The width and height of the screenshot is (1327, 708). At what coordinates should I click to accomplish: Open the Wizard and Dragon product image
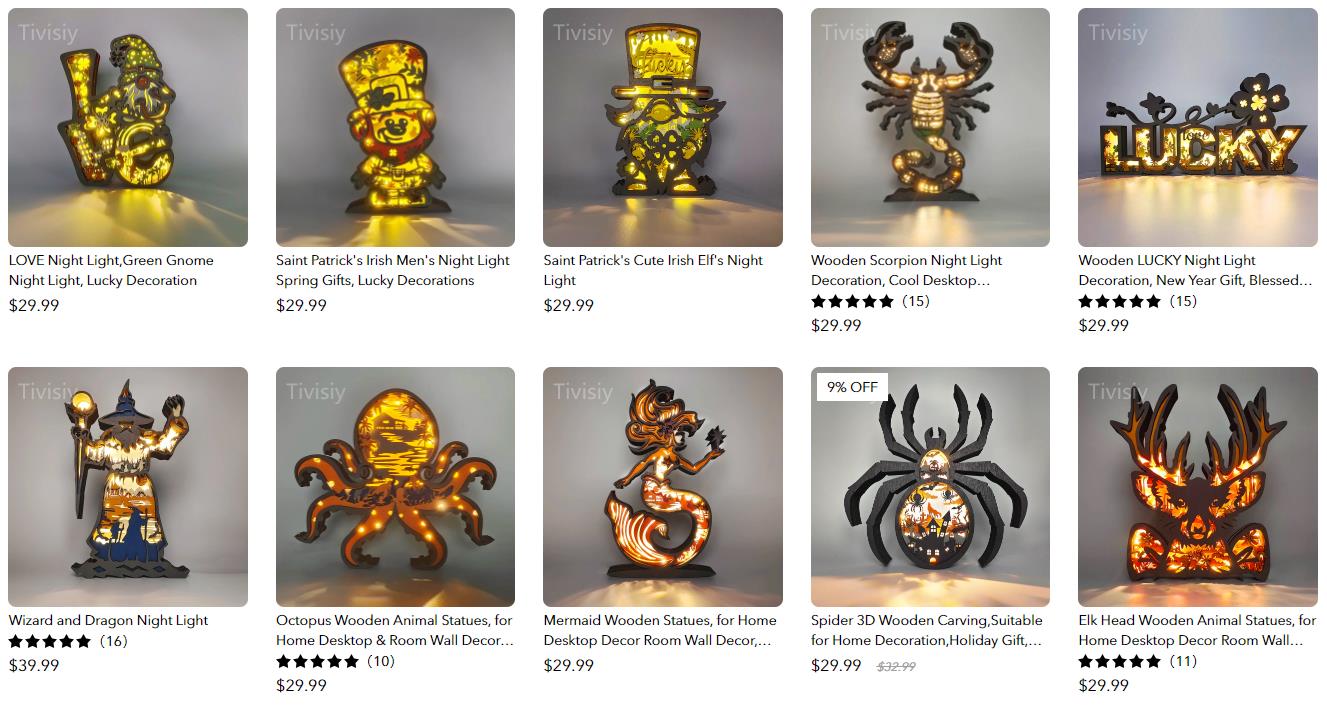(128, 487)
